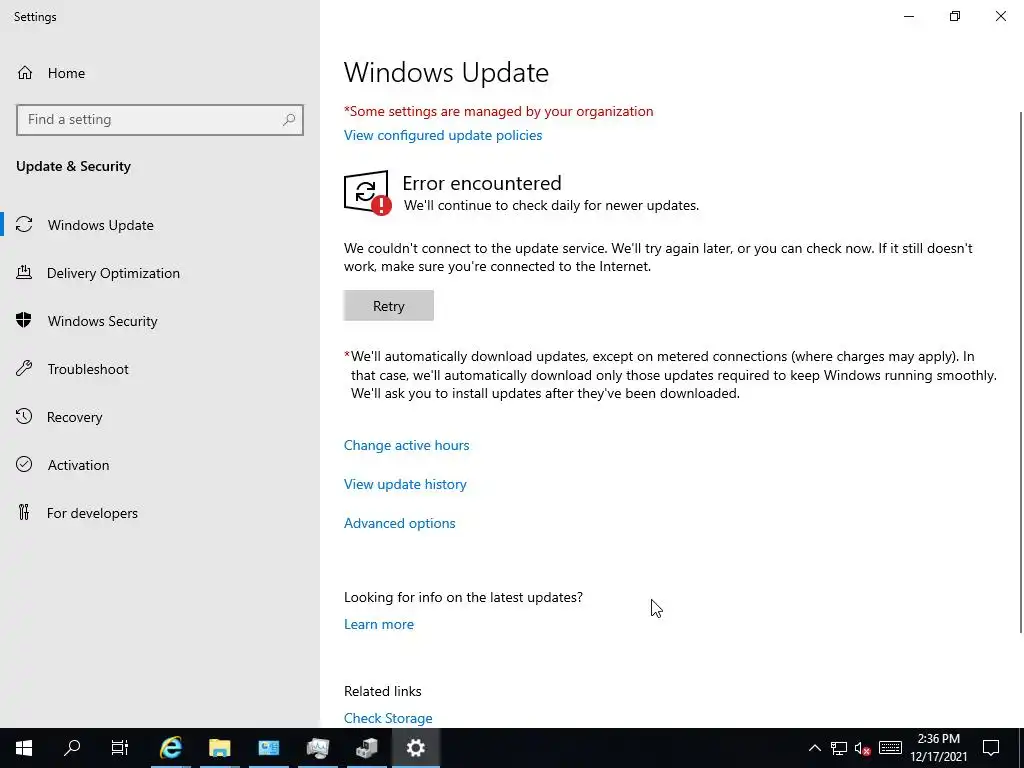This screenshot has height=768, width=1024.
Task: Click the Troubleshoot wrench icon
Action: click(x=24, y=368)
